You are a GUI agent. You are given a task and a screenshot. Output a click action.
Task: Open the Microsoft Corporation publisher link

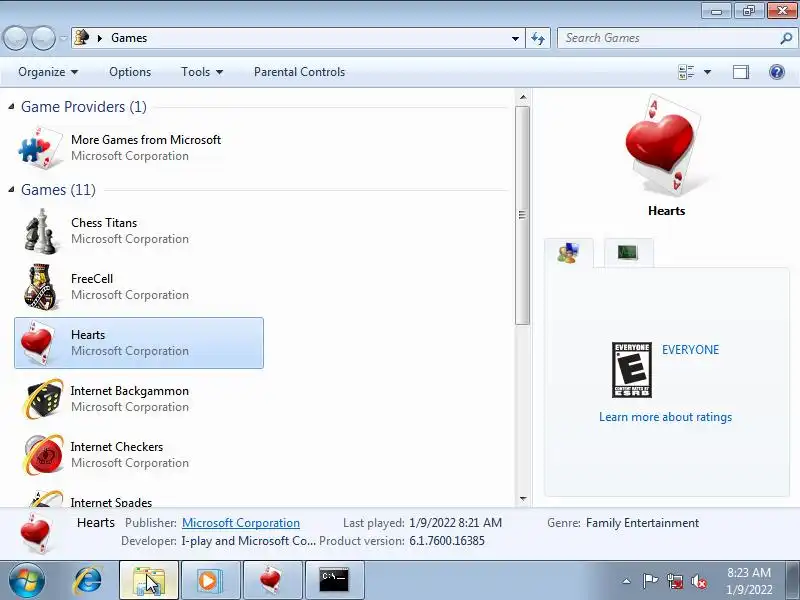pyautogui.click(x=241, y=523)
